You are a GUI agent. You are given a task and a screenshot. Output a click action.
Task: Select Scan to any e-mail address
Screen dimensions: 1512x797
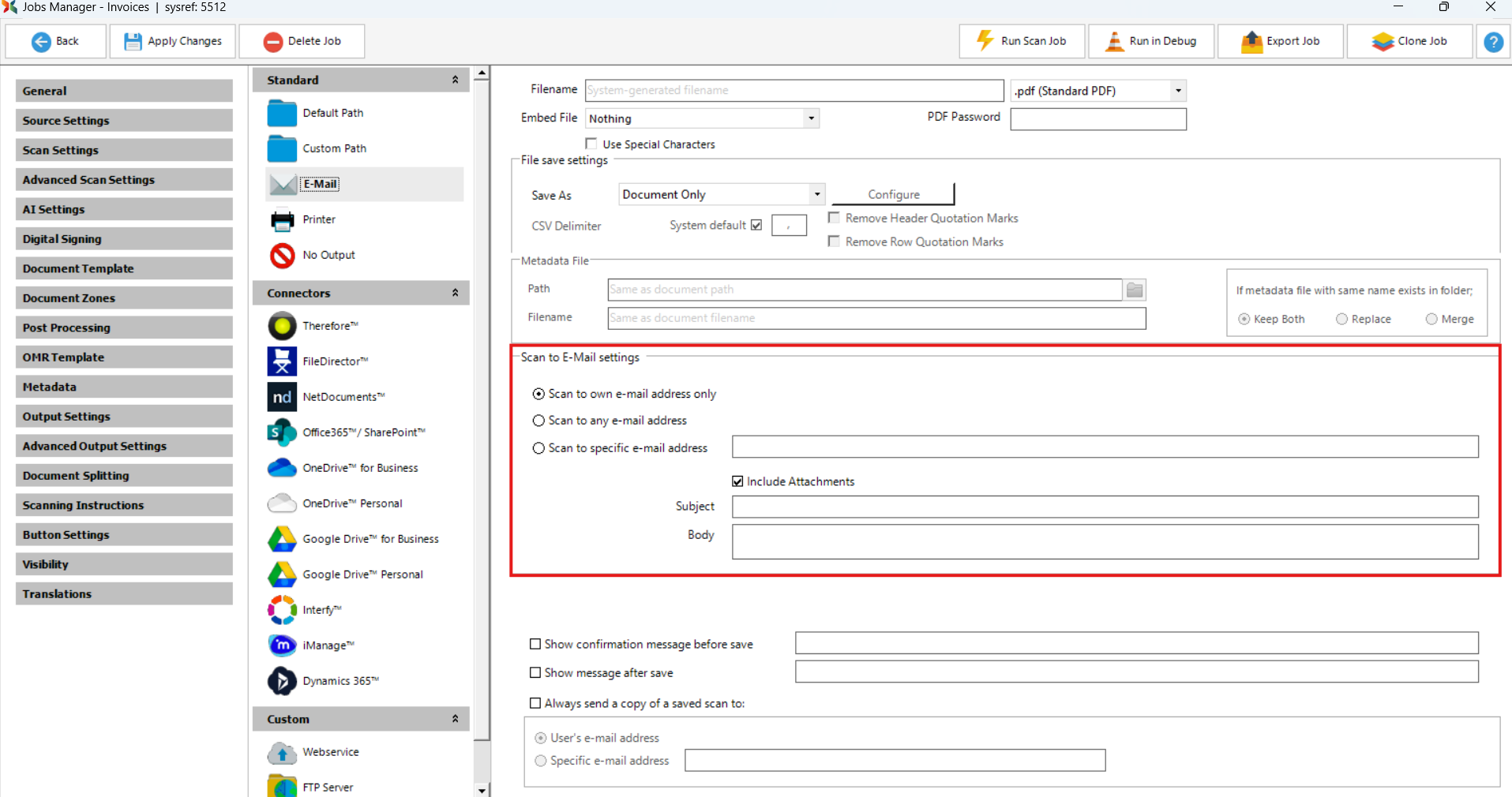tap(538, 421)
